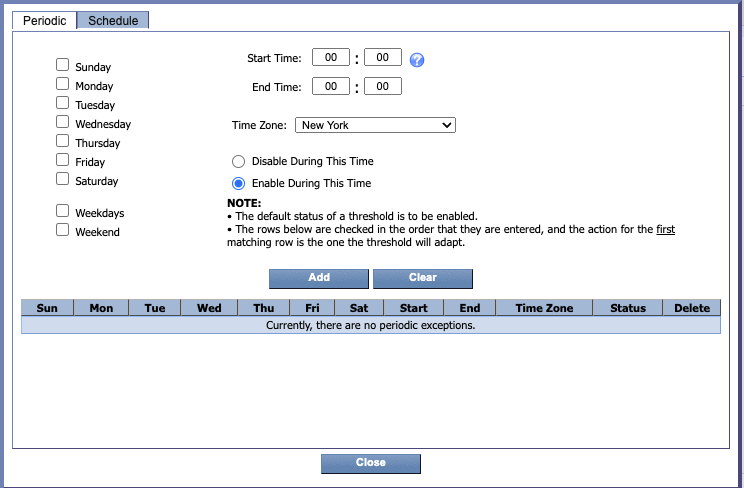Click the Thu column header

pyautogui.click(x=264, y=308)
